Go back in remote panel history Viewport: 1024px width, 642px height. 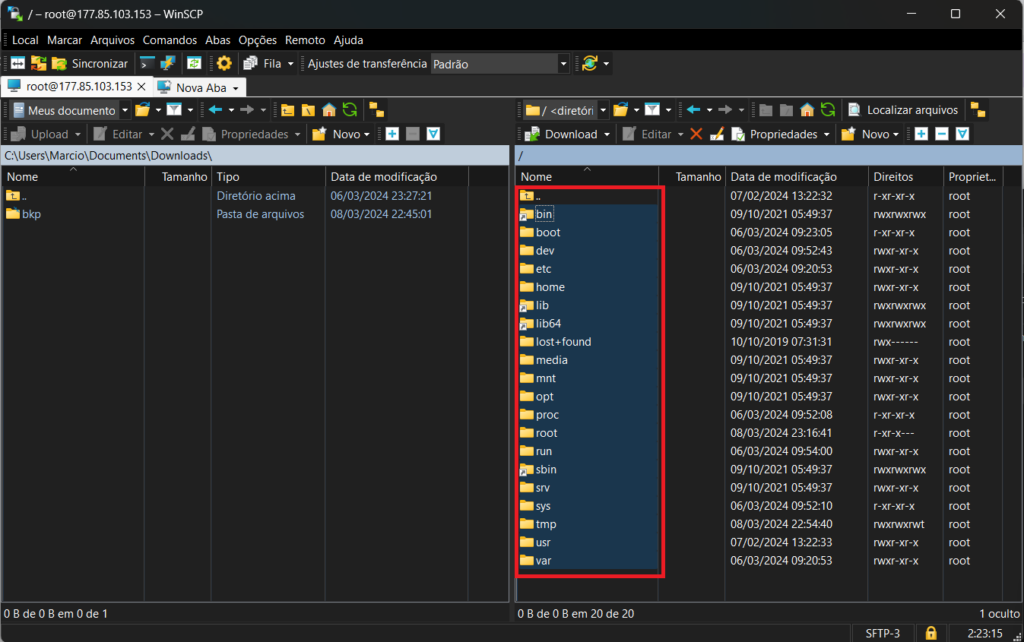point(694,110)
